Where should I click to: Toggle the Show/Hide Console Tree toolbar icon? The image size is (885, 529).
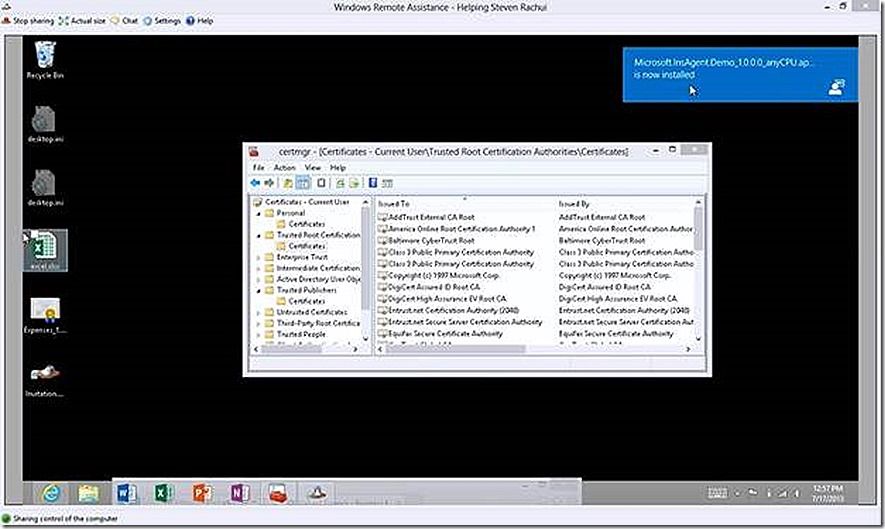(303, 183)
